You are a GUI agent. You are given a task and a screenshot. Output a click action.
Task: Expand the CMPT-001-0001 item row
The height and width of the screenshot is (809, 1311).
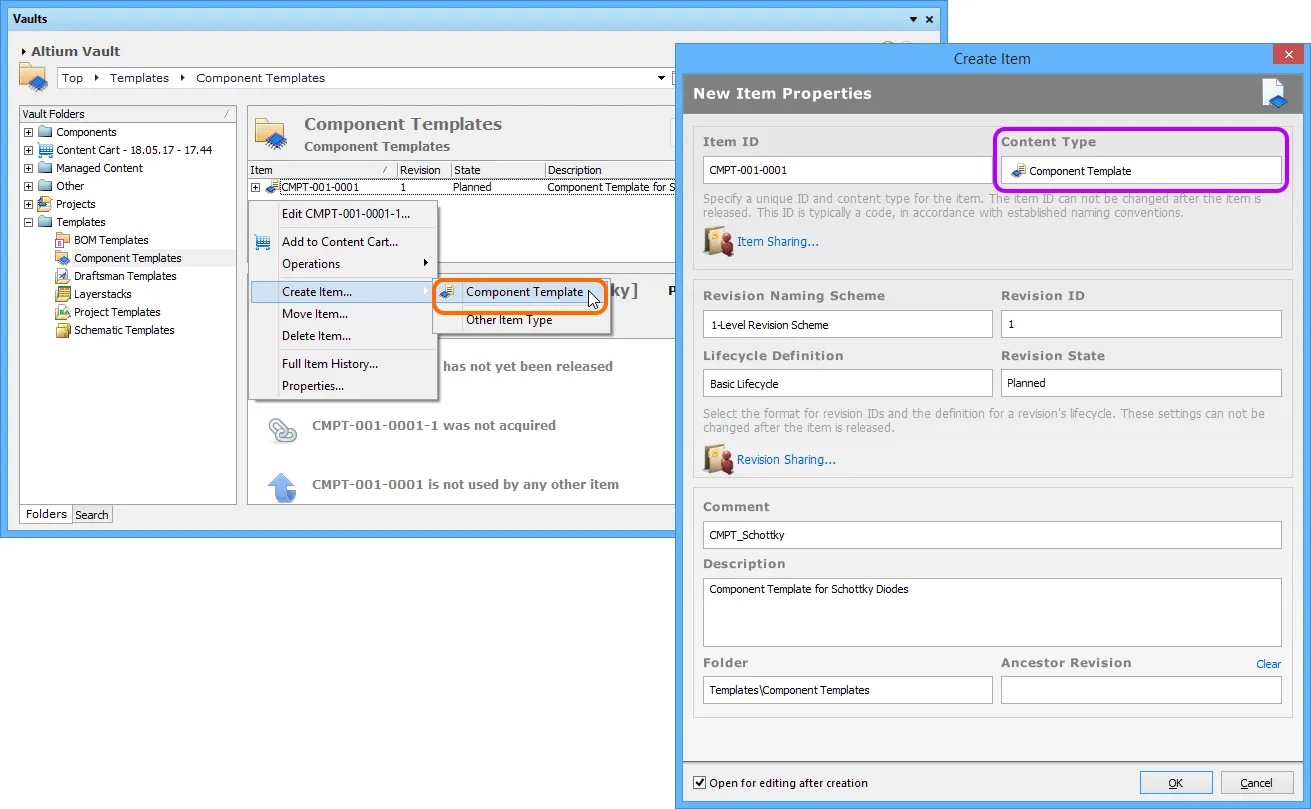click(x=255, y=187)
